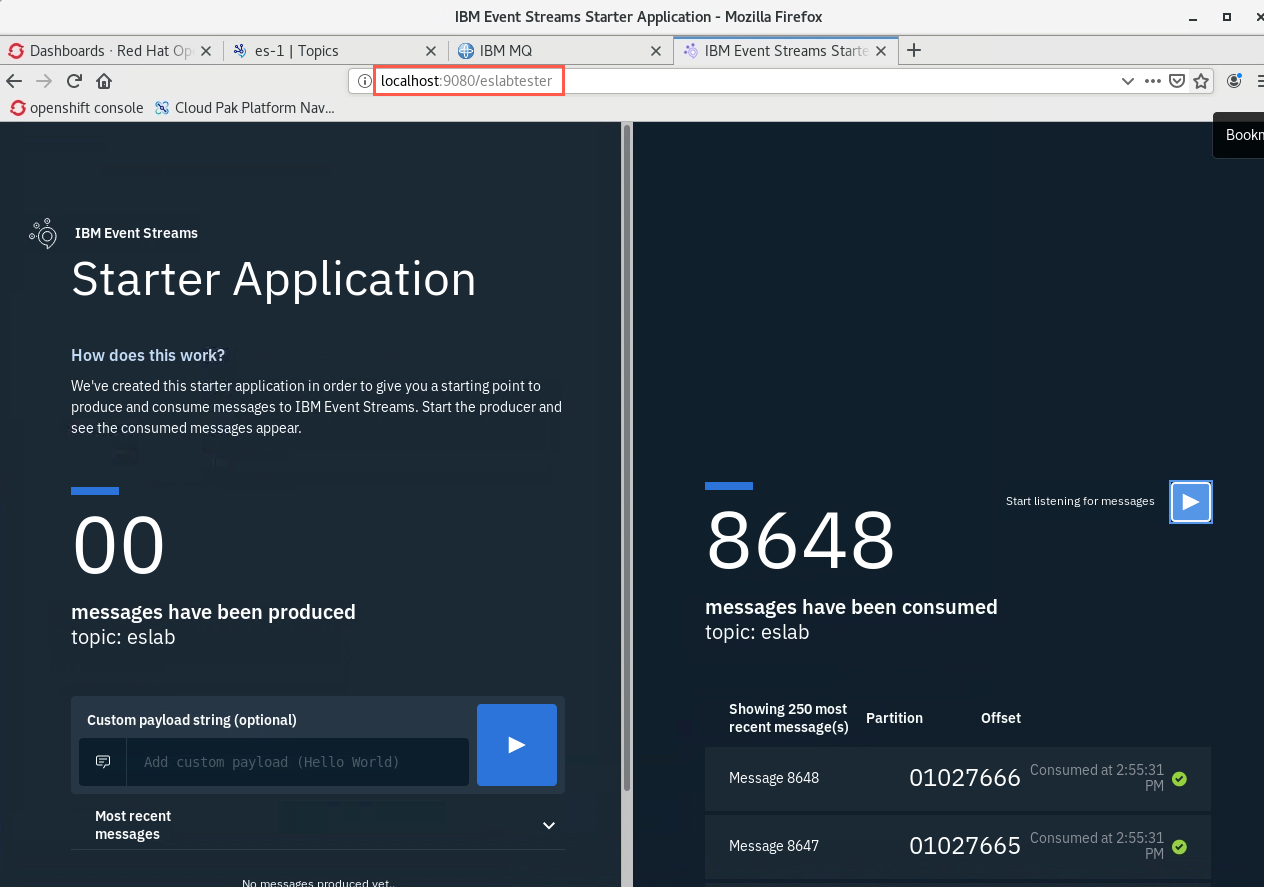Image resolution: width=1264 pixels, height=887 pixels.
Task: Click the IBM Event Streams logo icon
Action: (x=43, y=233)
